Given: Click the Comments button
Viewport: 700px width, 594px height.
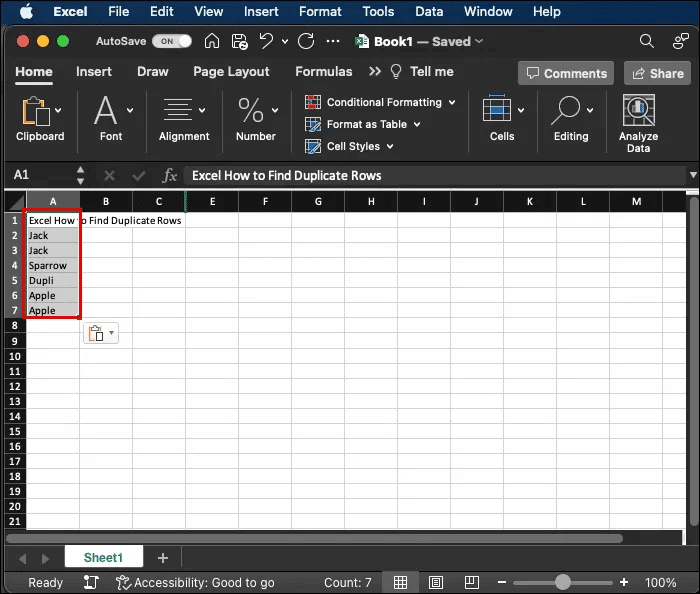Looking at the screenshot, I should 566,73.
